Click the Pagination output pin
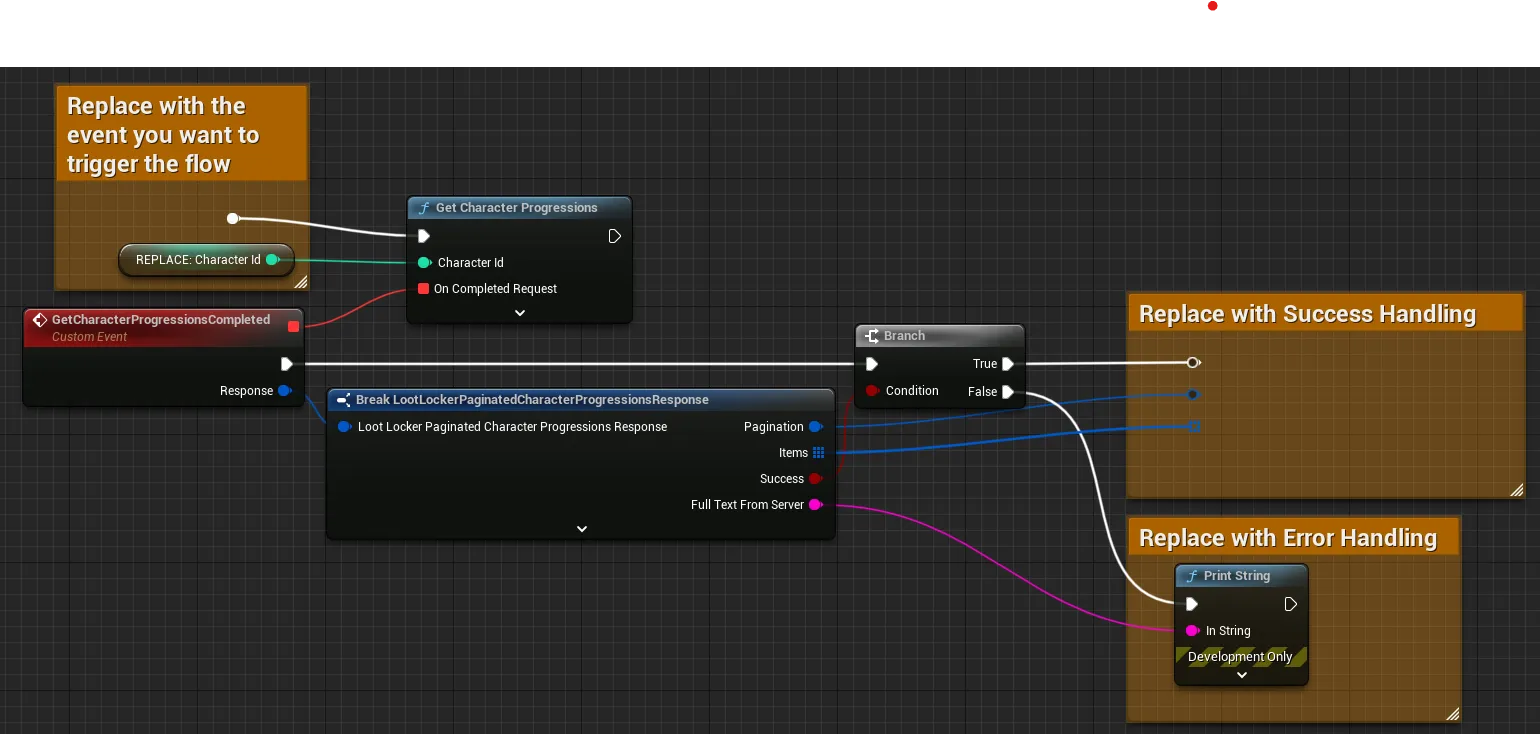 (x=816, y=427)
